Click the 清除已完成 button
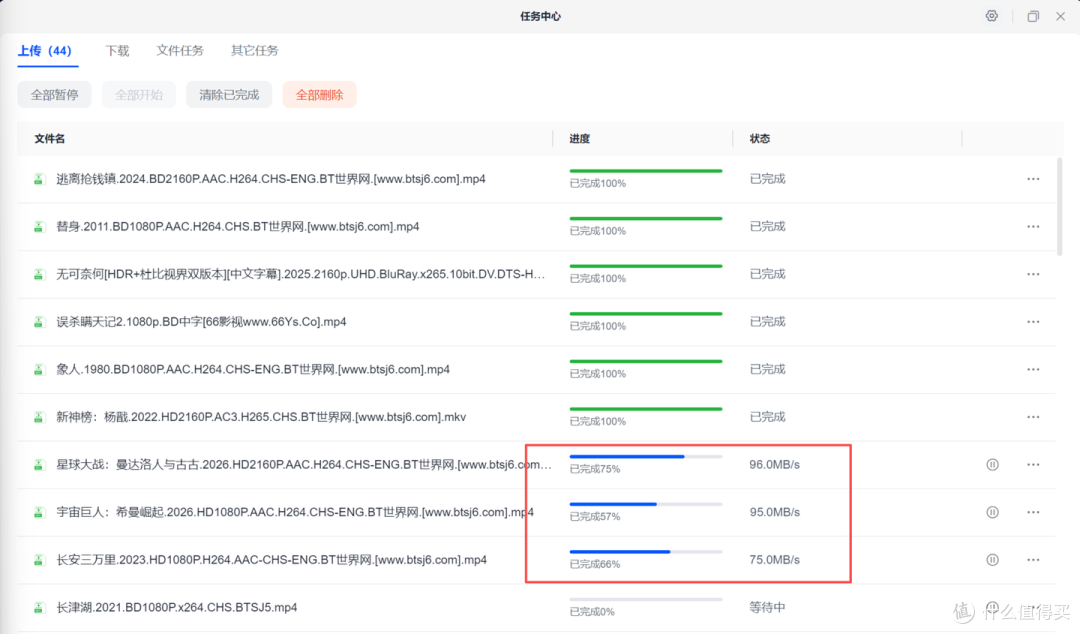1080x634 pixels. (x=229, y=95)
